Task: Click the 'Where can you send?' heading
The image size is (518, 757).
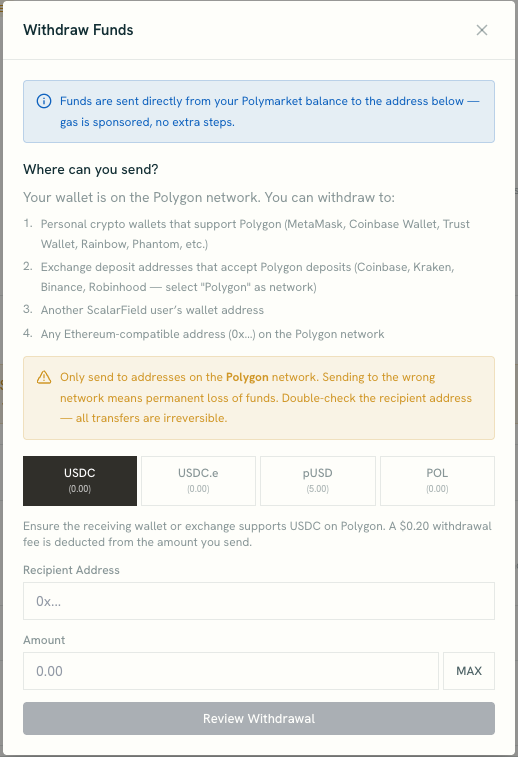Action: tap(91, 169)
